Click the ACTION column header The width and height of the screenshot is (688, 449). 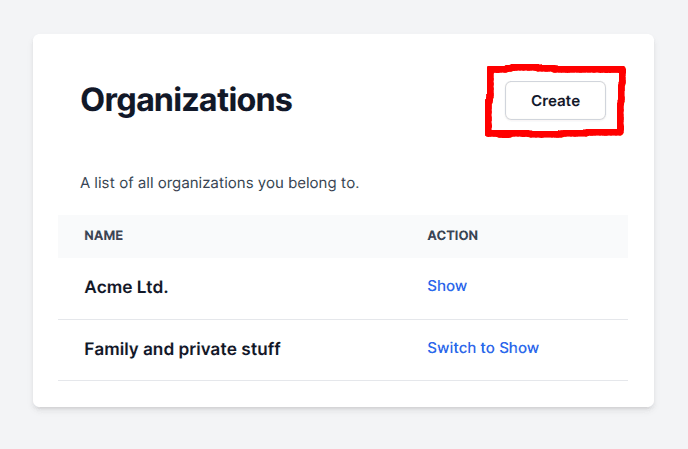[452, 236]
